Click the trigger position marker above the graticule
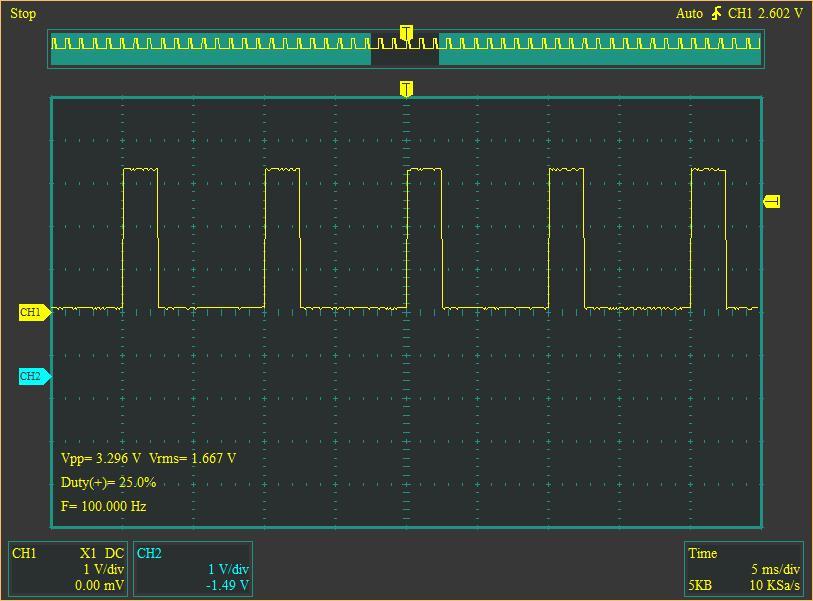The width and height of the screenshot is (813, 601). point(406,89)
